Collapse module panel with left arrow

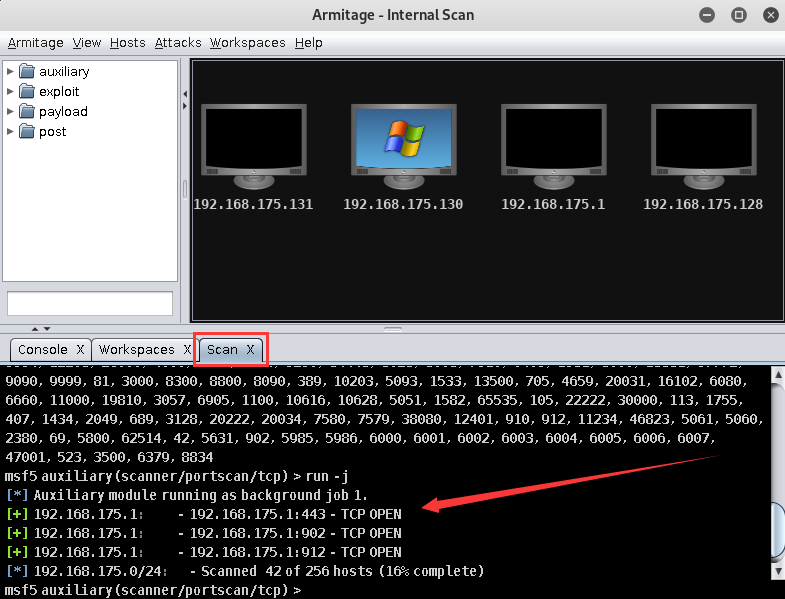185,94
